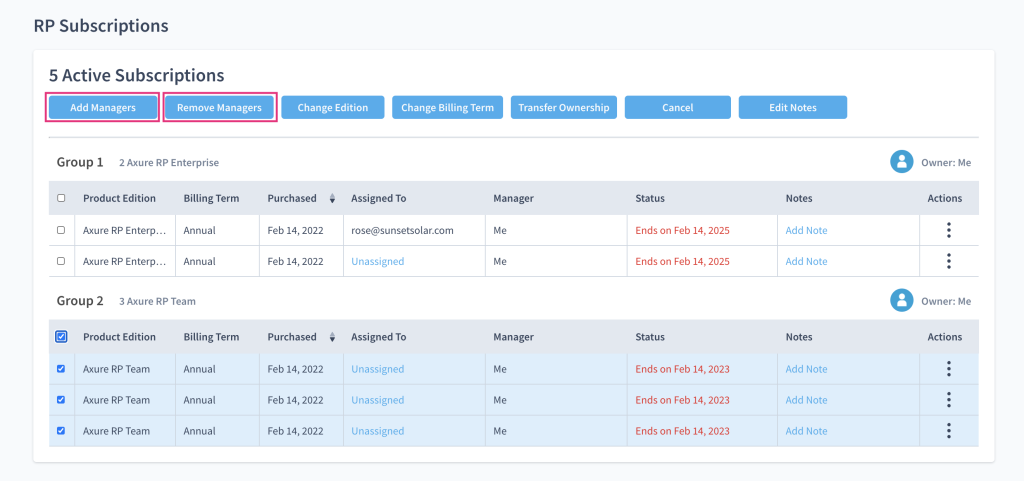Click the Edit Notes button
Screen dimensions: 1024x481
pyautogui.click(x=792, y=108)
